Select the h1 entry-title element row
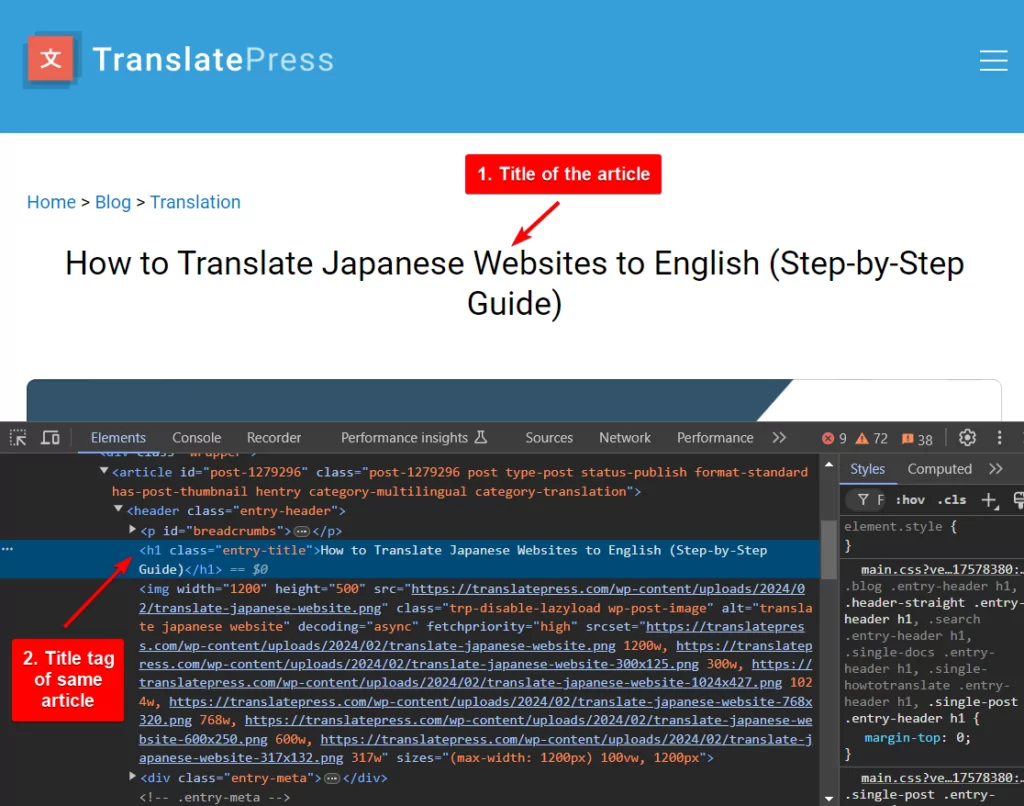Image resolution: width=1024 pixels, height=806 pixels. pyautogui.click(x=410, y=559)
